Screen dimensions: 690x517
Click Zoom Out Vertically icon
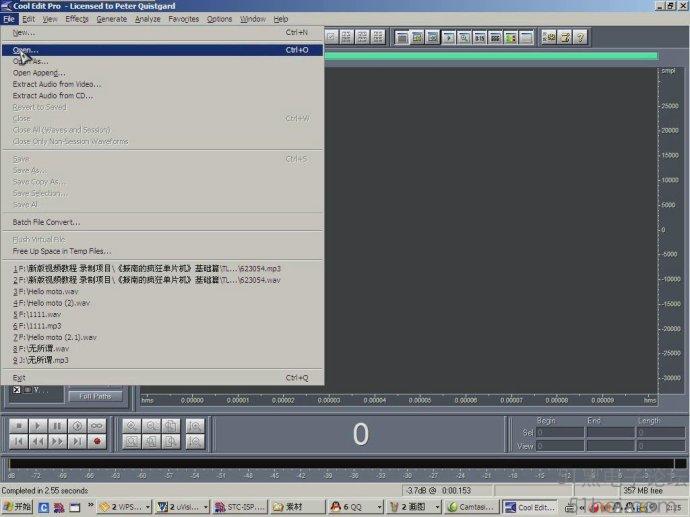[195, 441]
